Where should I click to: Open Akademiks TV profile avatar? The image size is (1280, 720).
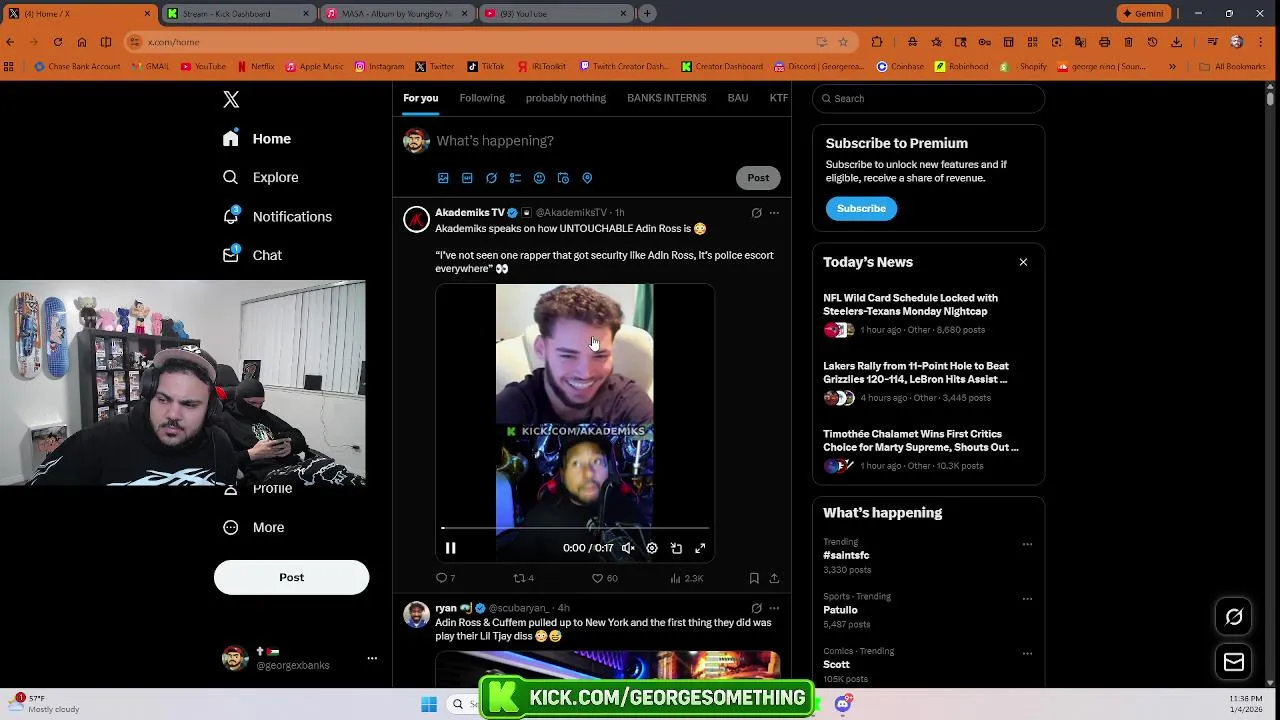416,219
